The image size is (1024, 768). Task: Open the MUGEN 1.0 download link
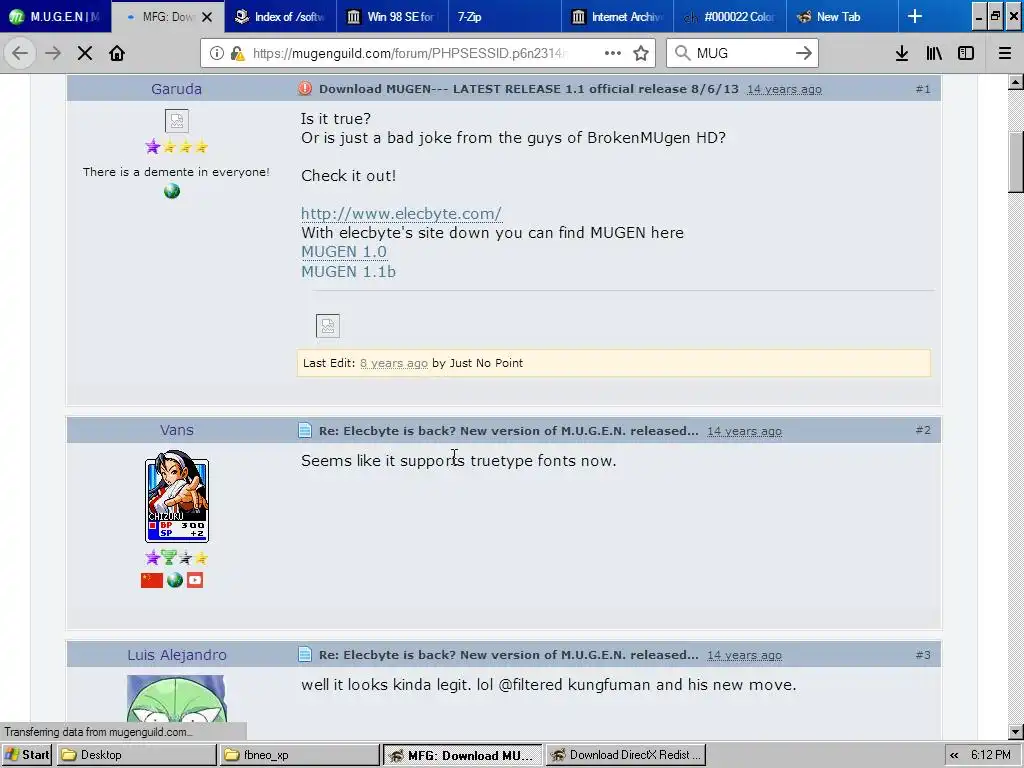(344, 251)
